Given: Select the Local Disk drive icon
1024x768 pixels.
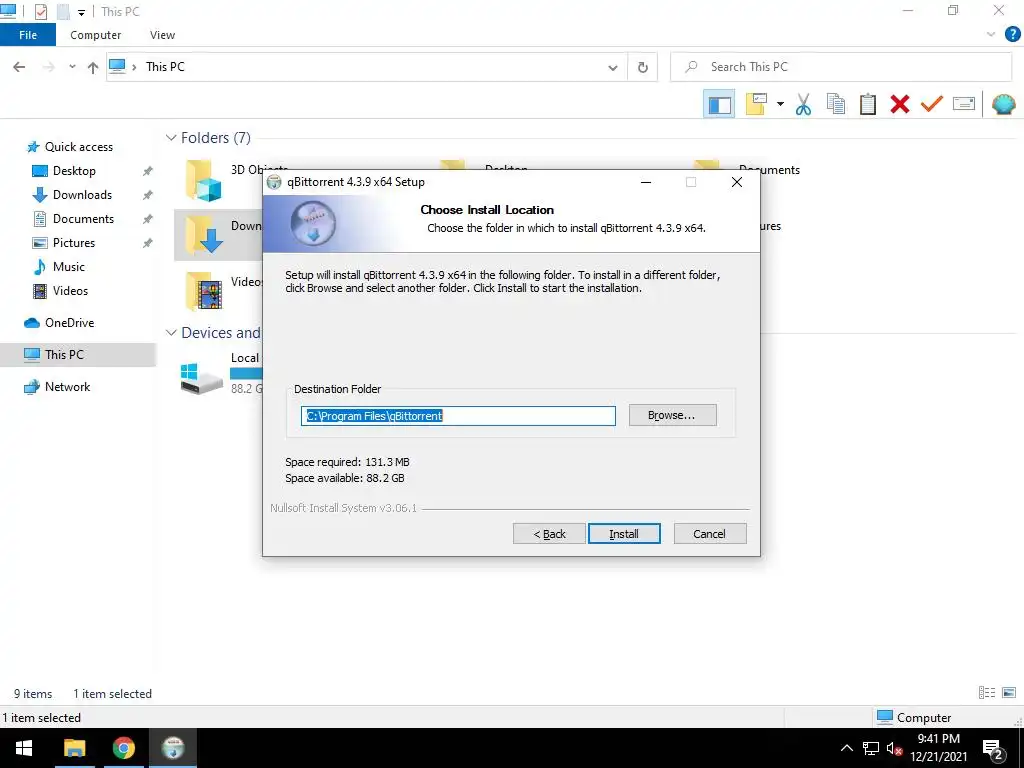Looking at the screenshot, I should click(x=202, y=379).
